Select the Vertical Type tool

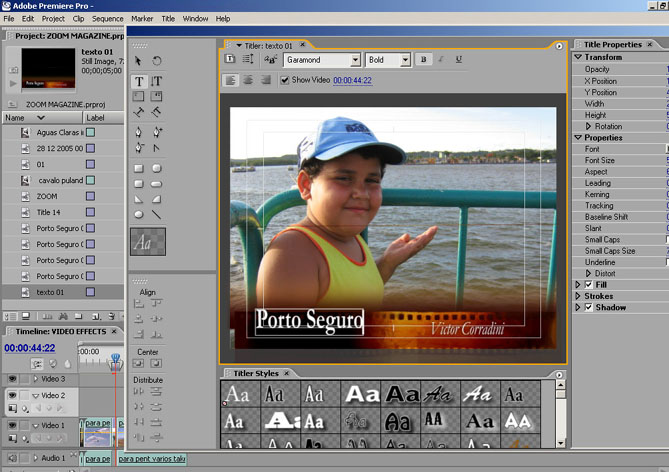[157, 81]
